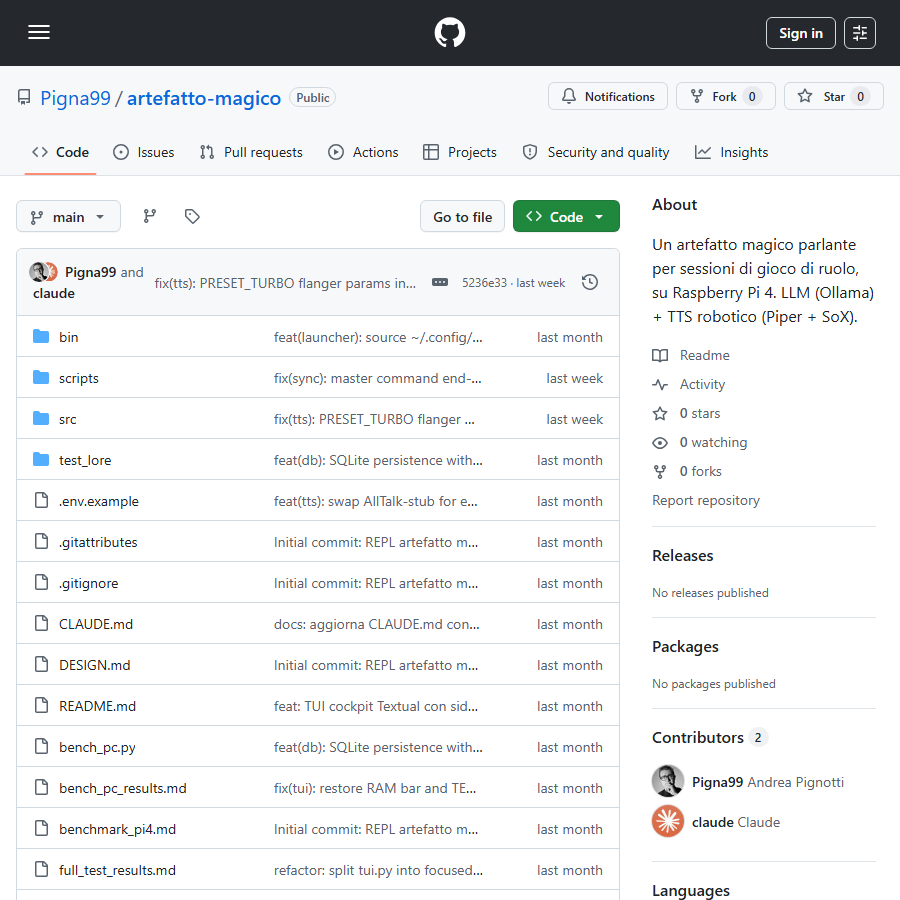Open commit hash 5236e33
The width and height of the screenshot is (900, 900).
[x=484, y=283]
